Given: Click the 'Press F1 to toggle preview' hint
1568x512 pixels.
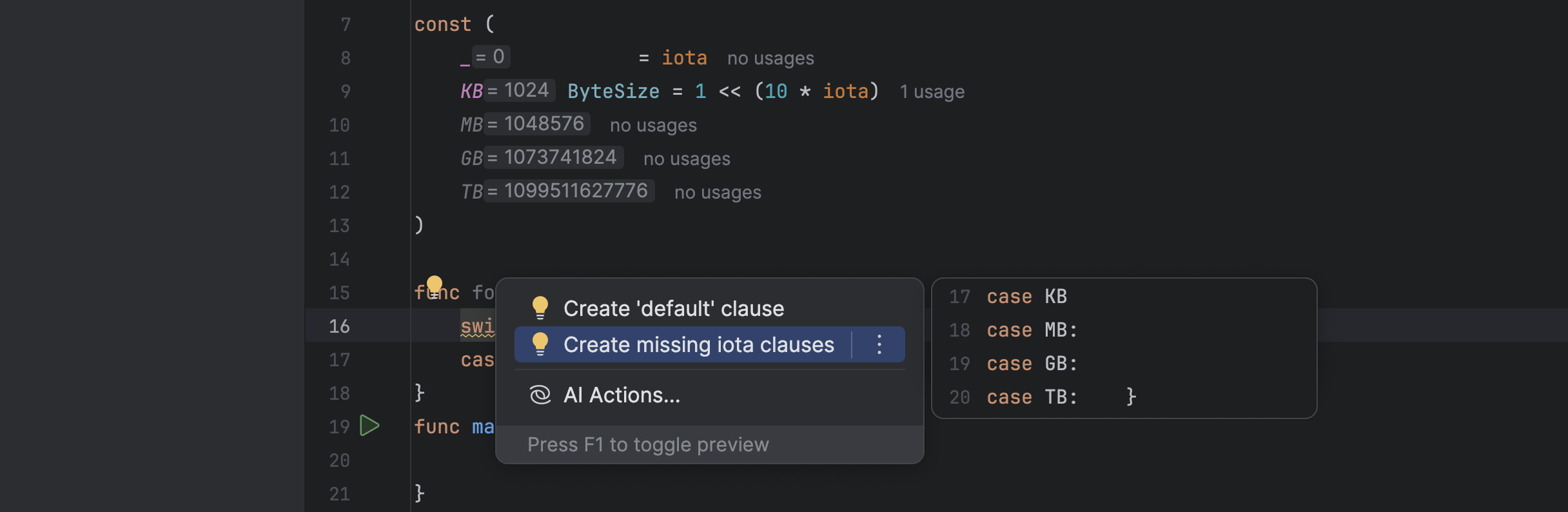Looking at the screenshot, I should [648, 444].
